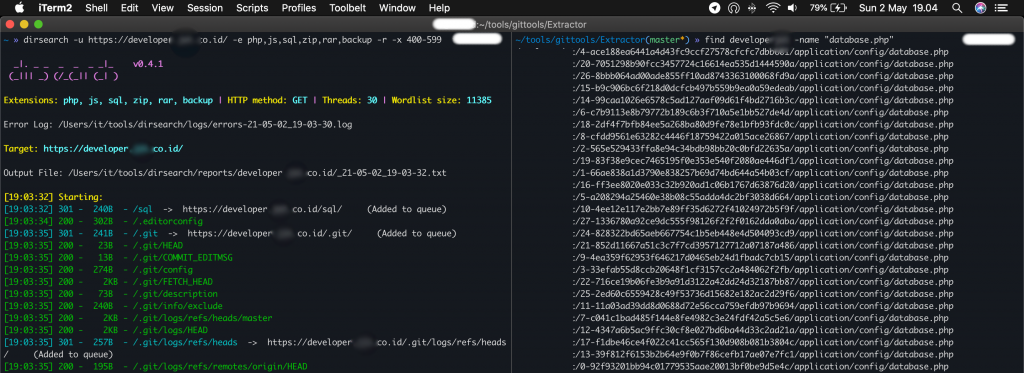The width and height of the screenshot is (1024, 373).
Task: Click the menu bar icon left of Wi-Fi
Action: click(752, 8)
